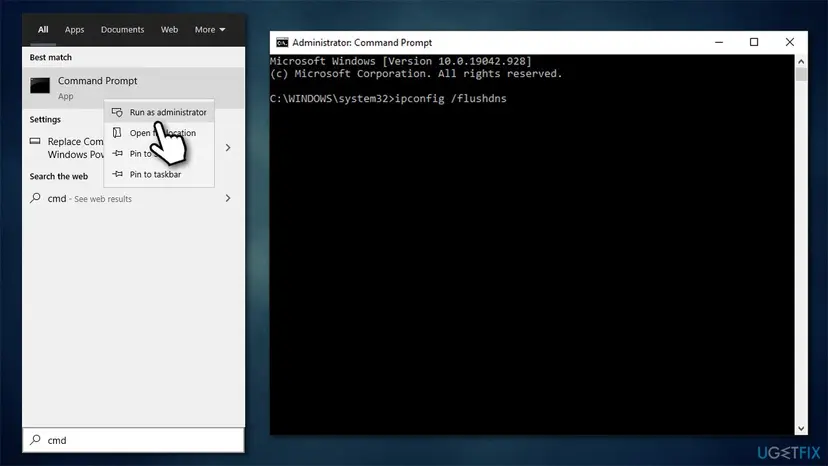Expand the More dropdown in search tabs
This screenshot has height=466, width=828.
(210, 30)
